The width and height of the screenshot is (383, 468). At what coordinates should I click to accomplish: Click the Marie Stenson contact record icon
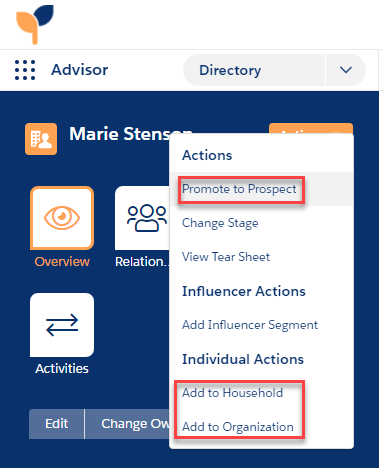[41, 139]
